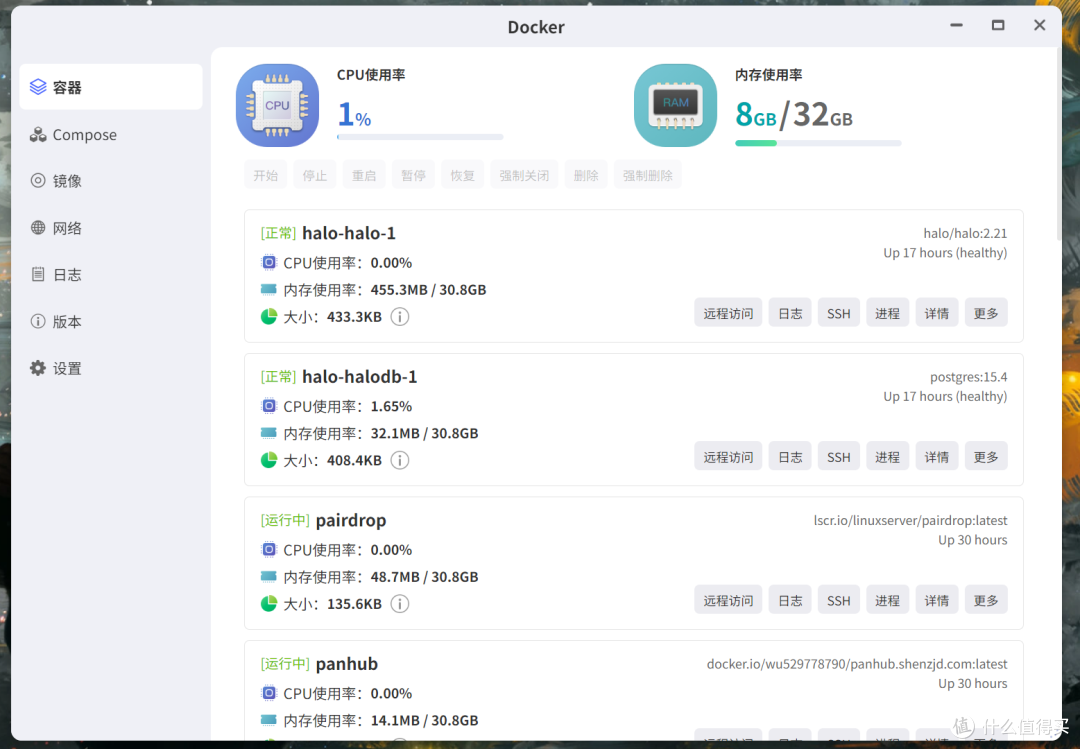
Task: Open SSH for halo-halo-1
Action: [x=838, y=313]
